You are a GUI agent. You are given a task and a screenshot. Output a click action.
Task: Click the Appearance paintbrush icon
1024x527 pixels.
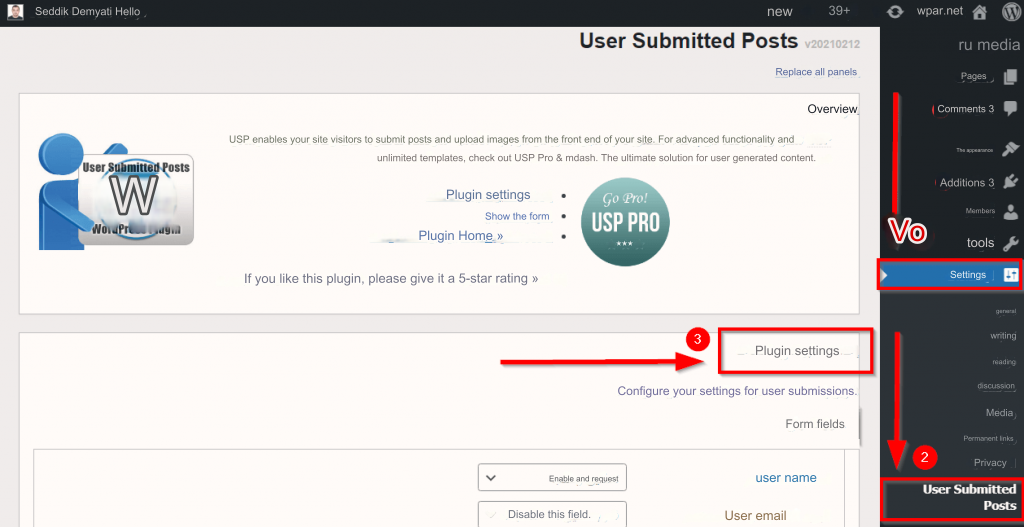click(x=1010, y=149)
